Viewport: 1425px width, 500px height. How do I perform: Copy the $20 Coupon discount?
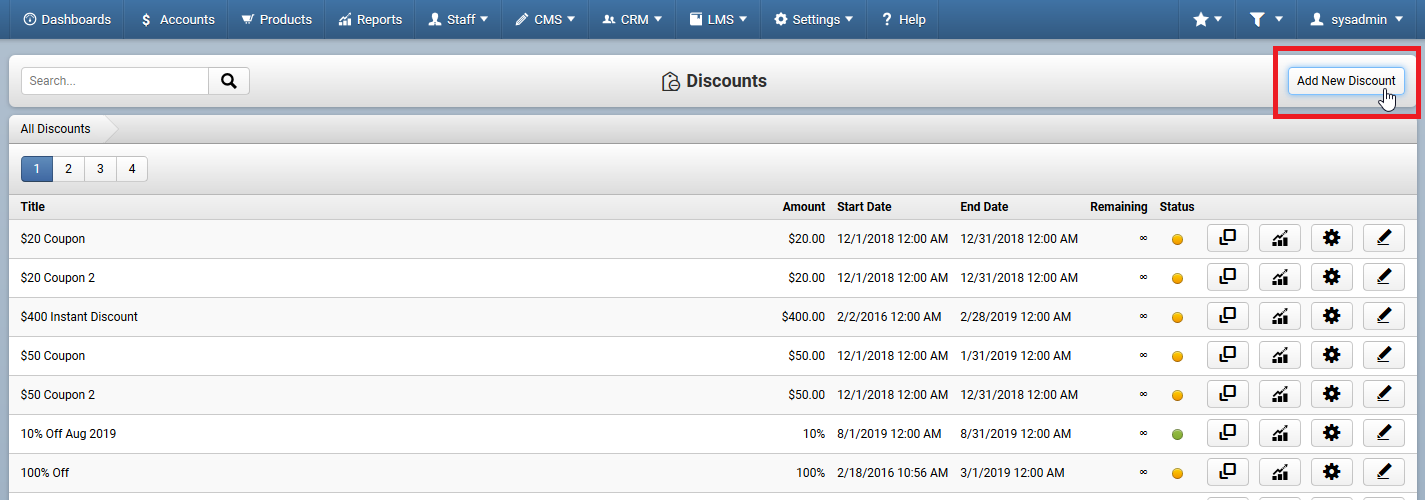pyautogui.click(x=1228, y=238)
